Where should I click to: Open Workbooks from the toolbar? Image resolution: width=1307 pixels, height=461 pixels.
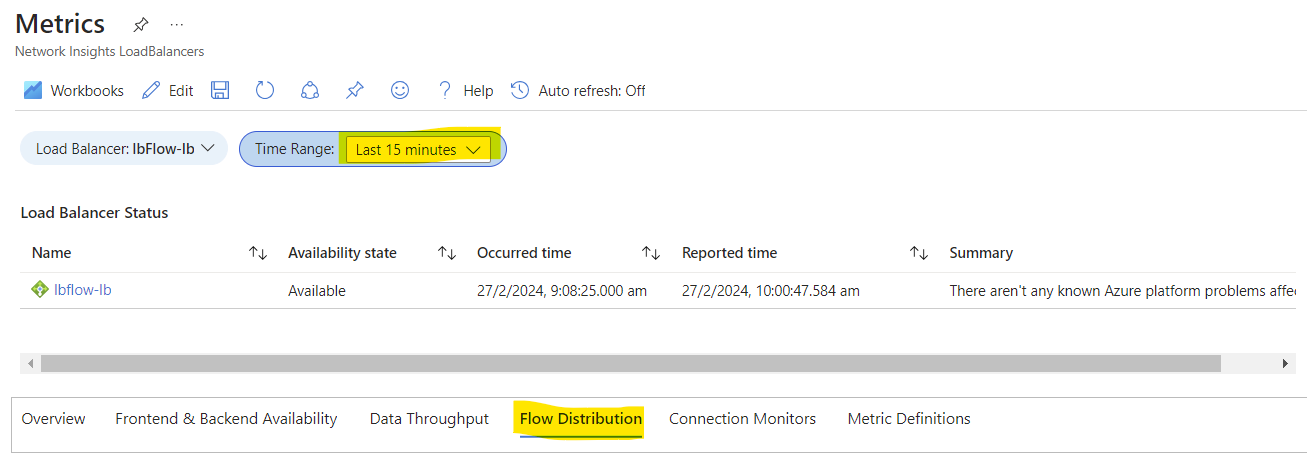point(74,90)
